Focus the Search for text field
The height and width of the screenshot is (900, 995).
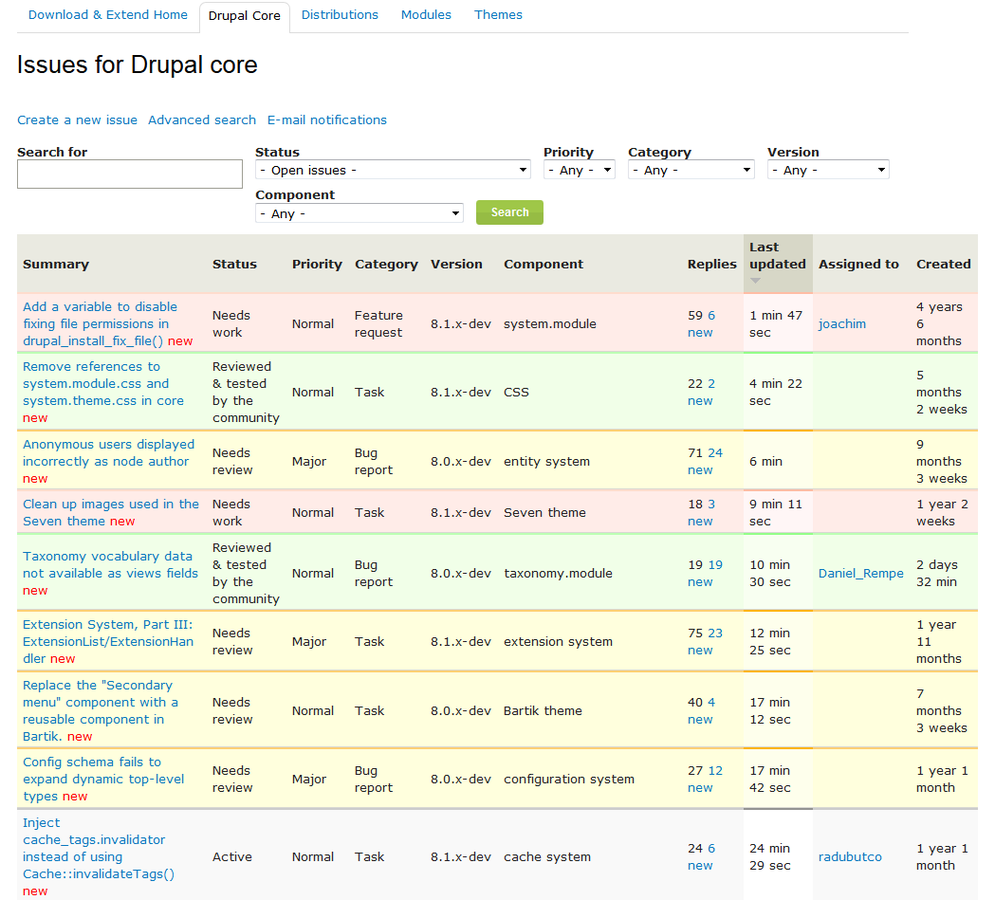click(x=129, y=174)
